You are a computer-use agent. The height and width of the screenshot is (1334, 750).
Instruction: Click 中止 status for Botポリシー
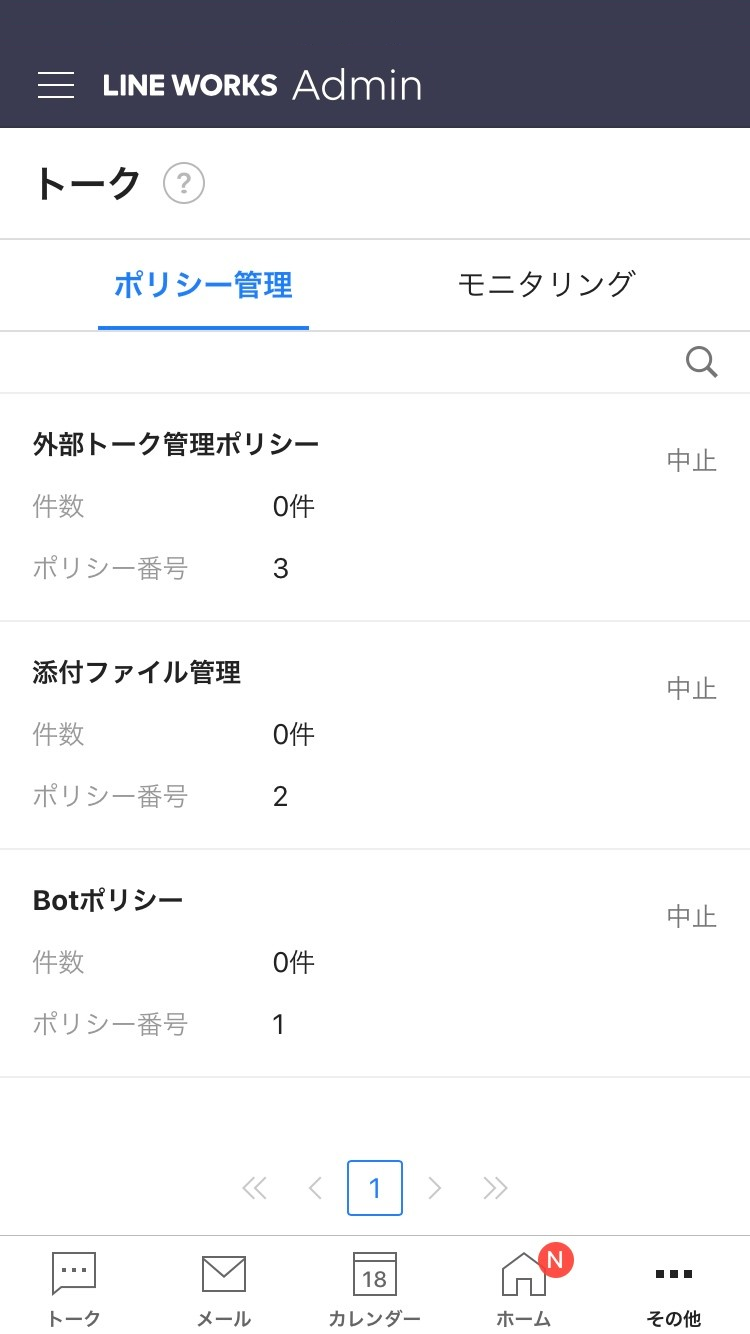(x=692, y=917)
